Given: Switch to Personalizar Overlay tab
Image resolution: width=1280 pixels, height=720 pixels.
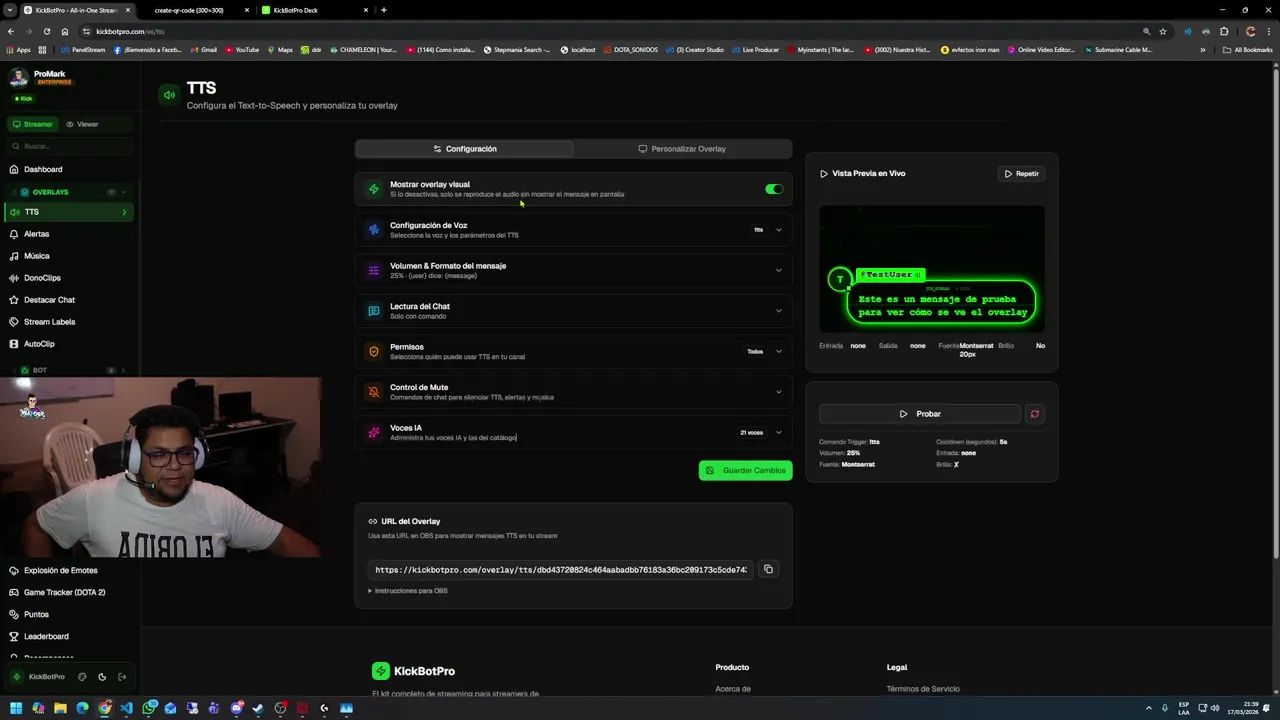Looking at the screenshot, I should pyautogui.click(x=682, y=149).
